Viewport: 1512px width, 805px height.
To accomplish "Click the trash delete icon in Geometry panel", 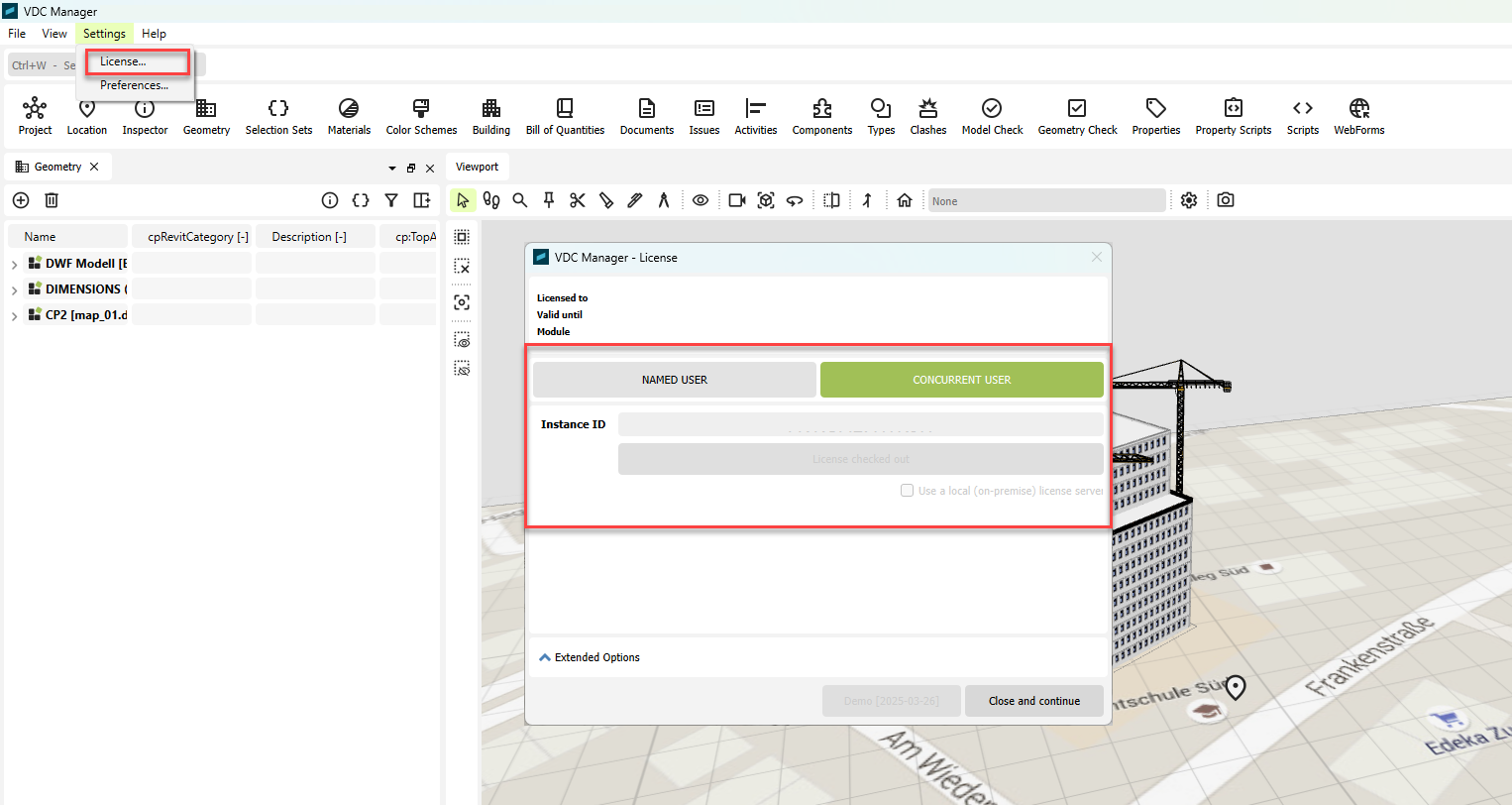I will click(x=52, y=200).
